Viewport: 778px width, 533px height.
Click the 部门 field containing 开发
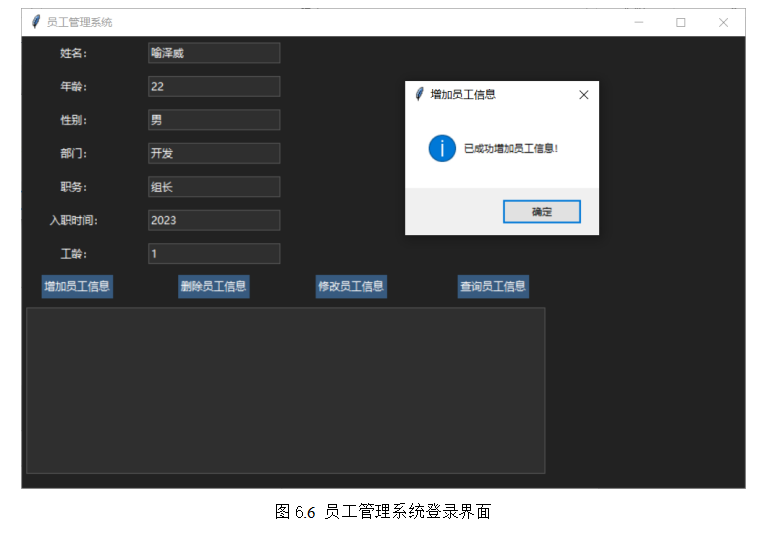coord(214,153)
